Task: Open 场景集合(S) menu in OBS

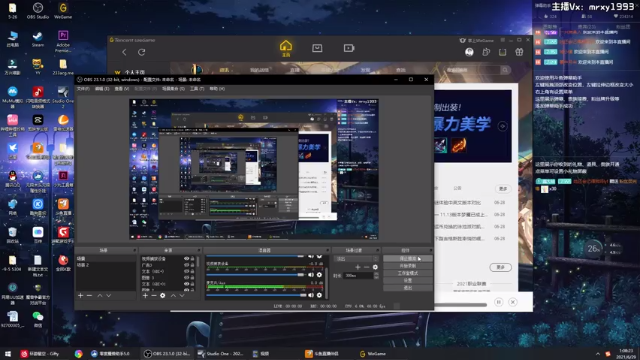Action: 173,89
